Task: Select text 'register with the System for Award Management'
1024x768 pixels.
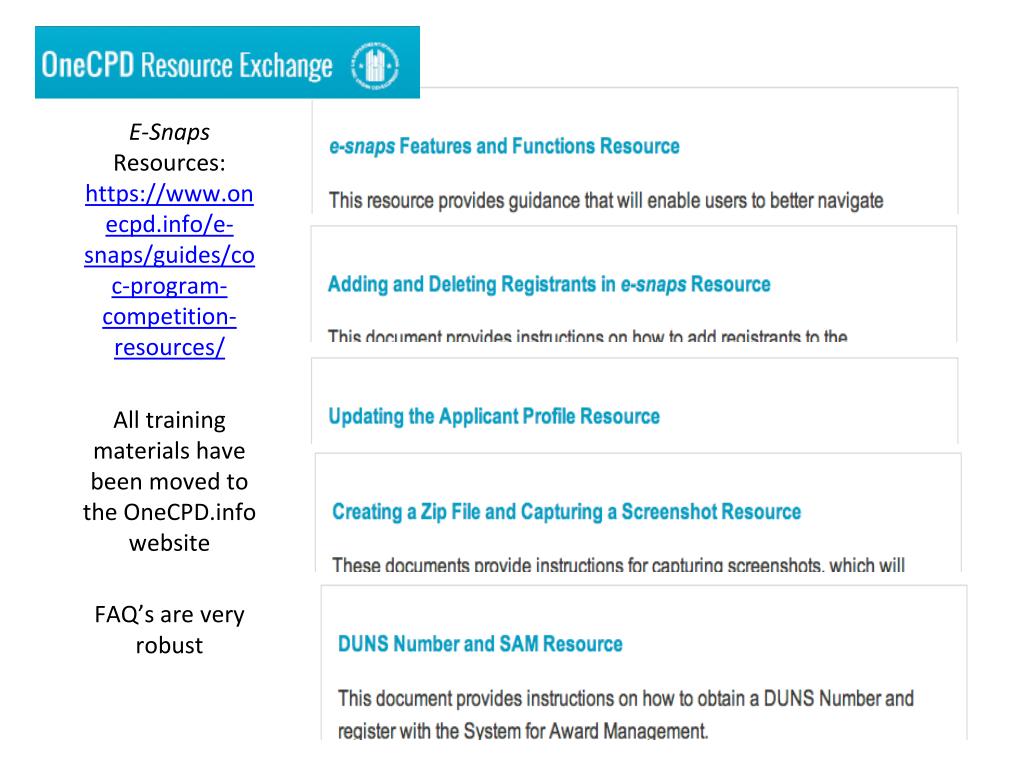Action: point(522,730)
